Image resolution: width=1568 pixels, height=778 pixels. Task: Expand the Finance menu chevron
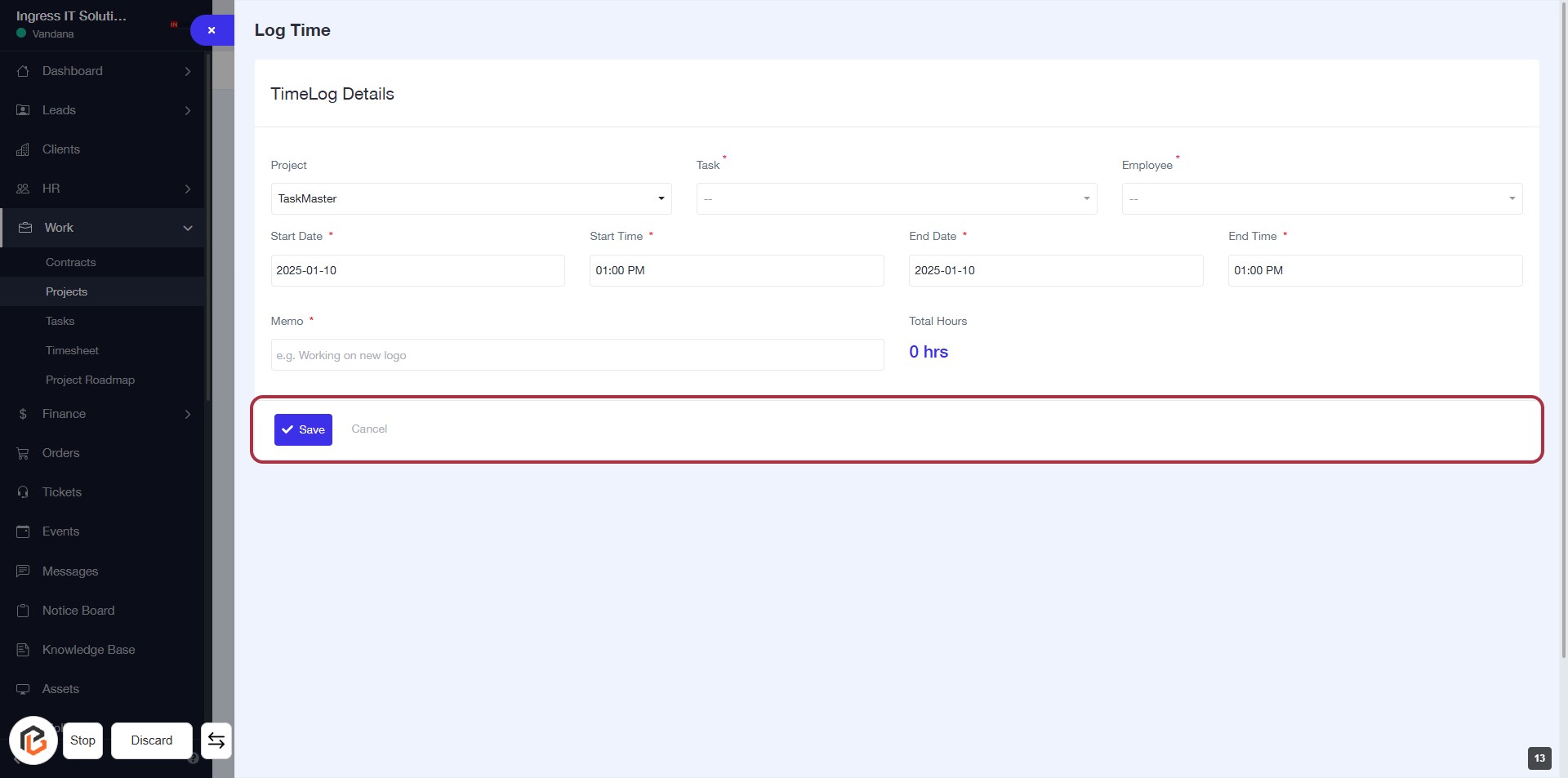(x=188, y=414)
